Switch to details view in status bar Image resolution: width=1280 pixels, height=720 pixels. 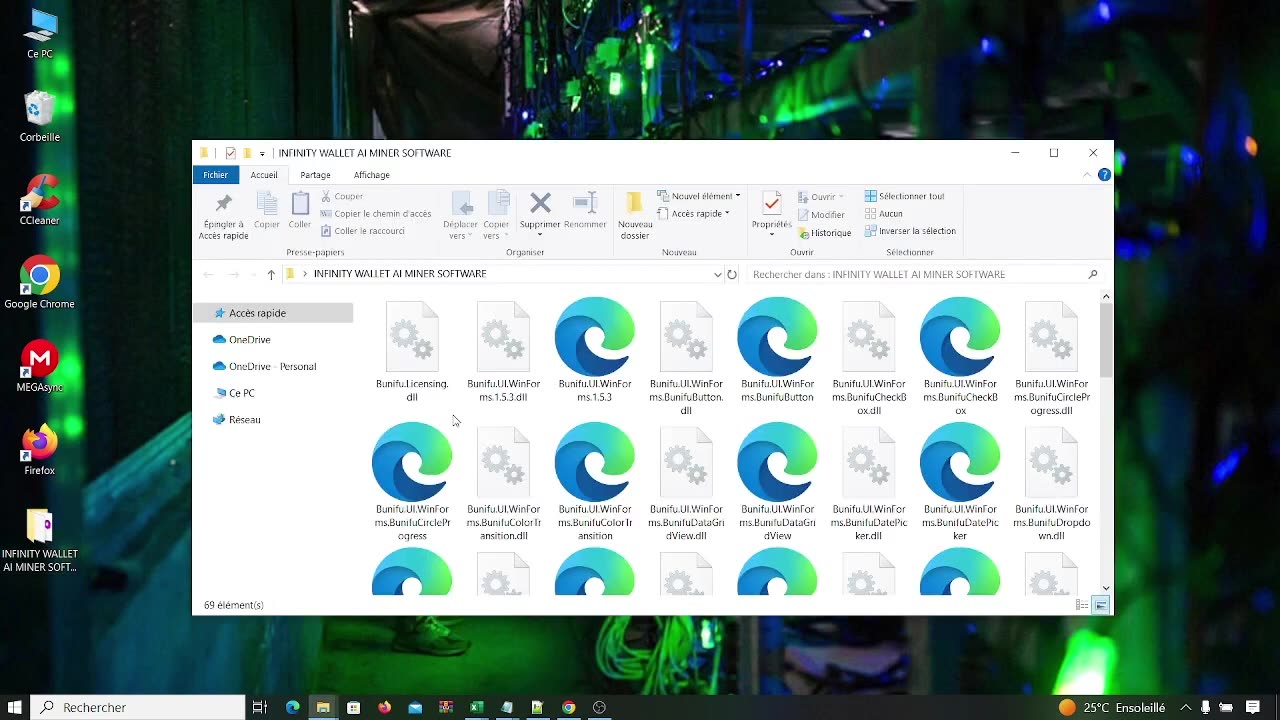point(1082,605)
